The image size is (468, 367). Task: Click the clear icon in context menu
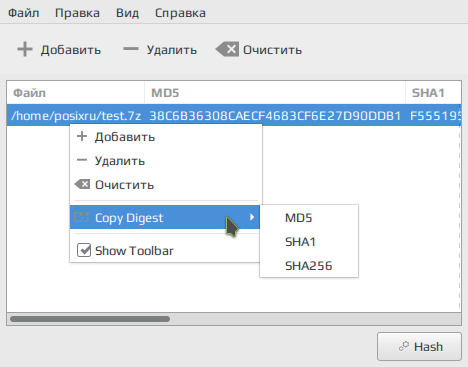tap(82, 184)
